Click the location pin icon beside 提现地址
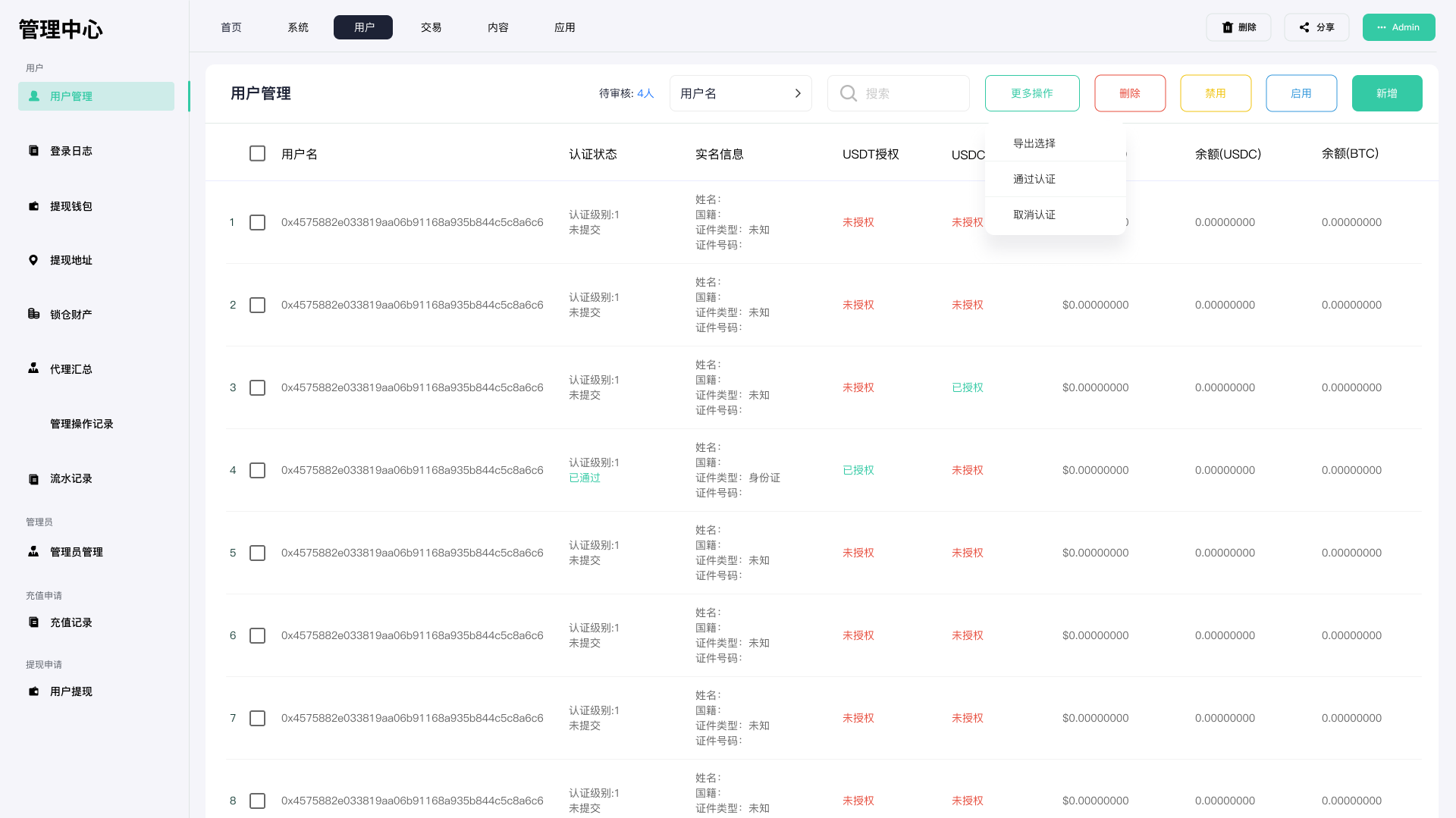 33,260
